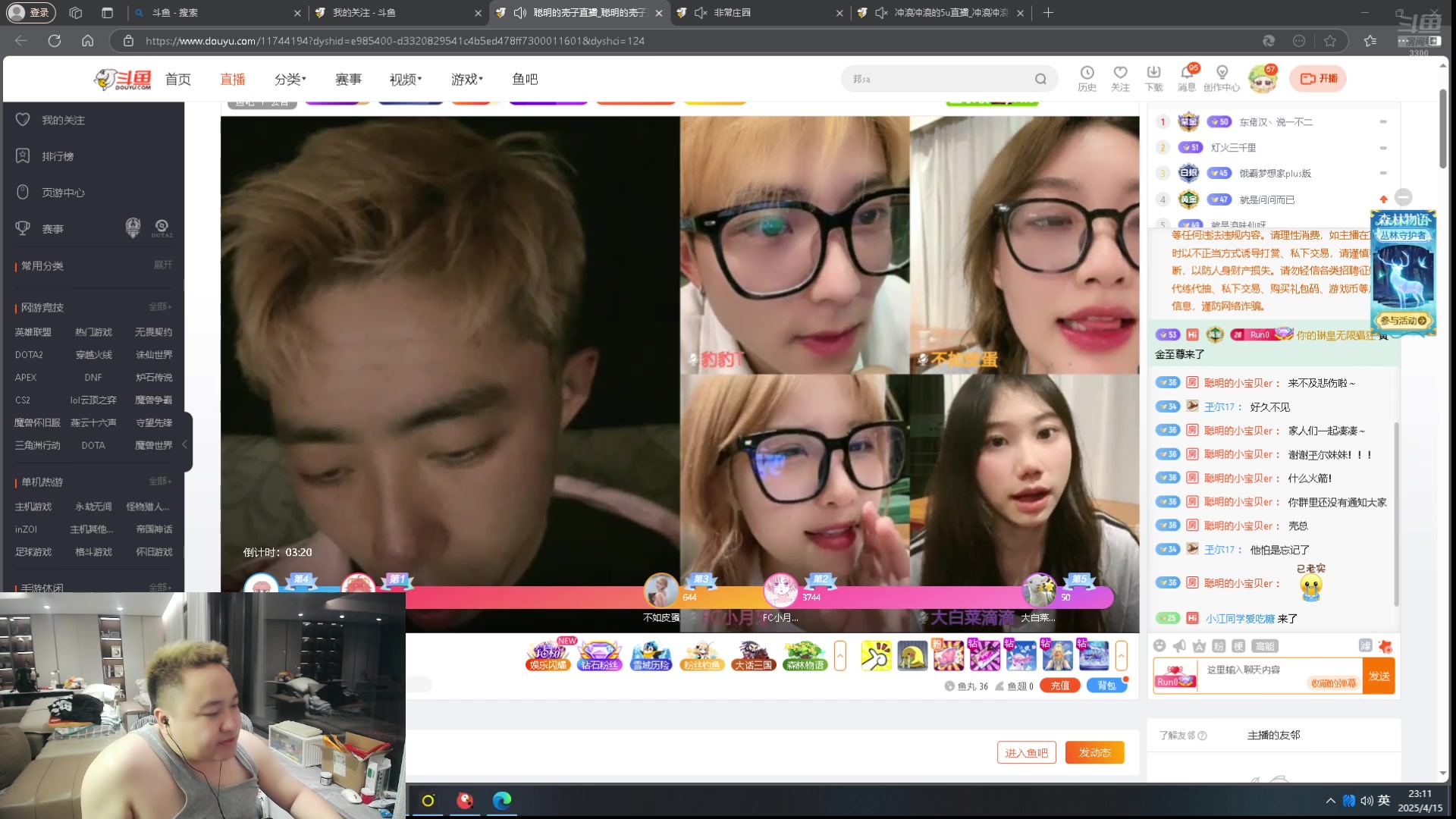This screenshot has height=819, width=1456.
Task: Open the red bird app in taskbar
Action: (x=465, y=800)
